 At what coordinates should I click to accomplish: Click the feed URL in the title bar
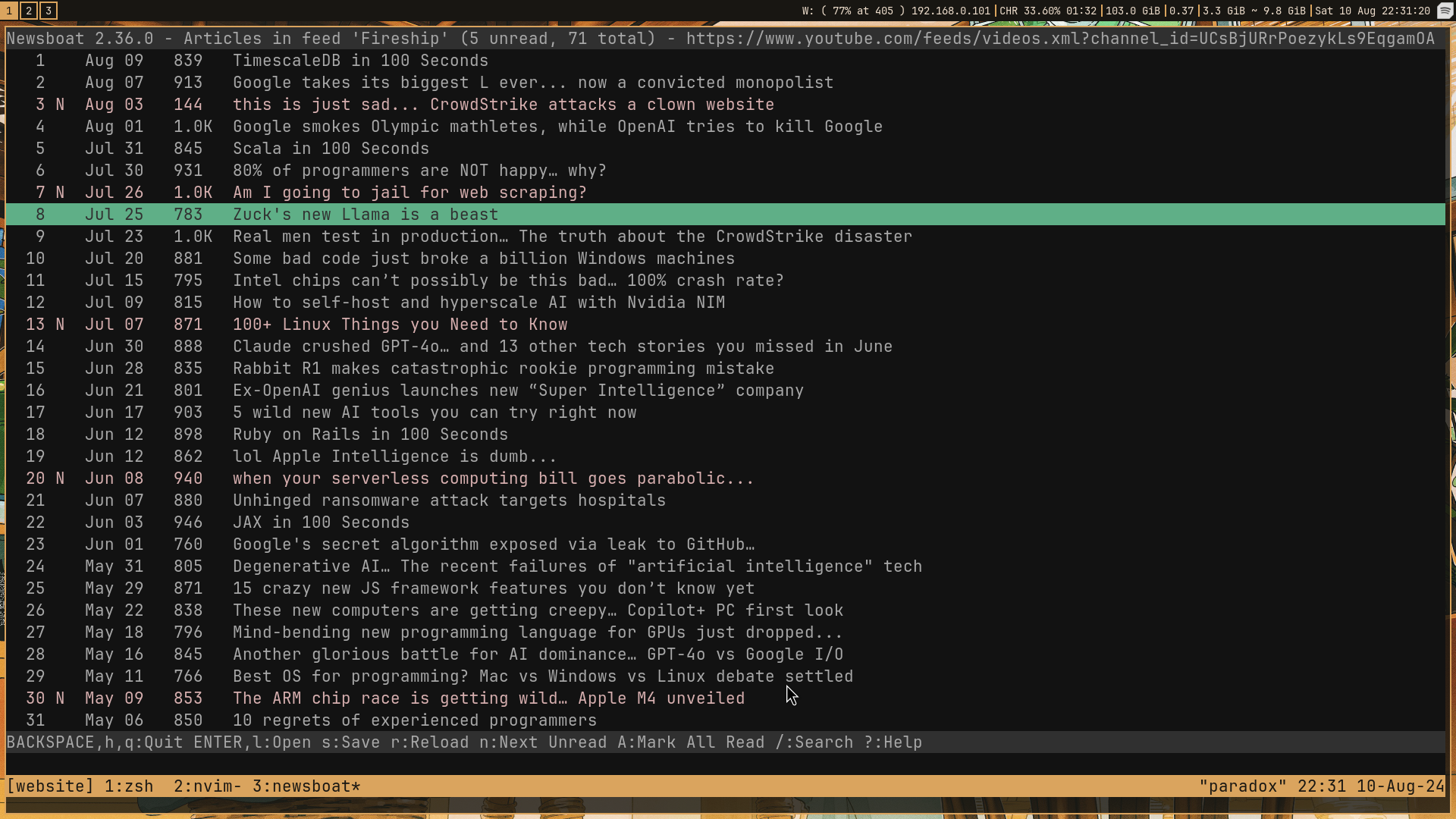(1060, 39)
